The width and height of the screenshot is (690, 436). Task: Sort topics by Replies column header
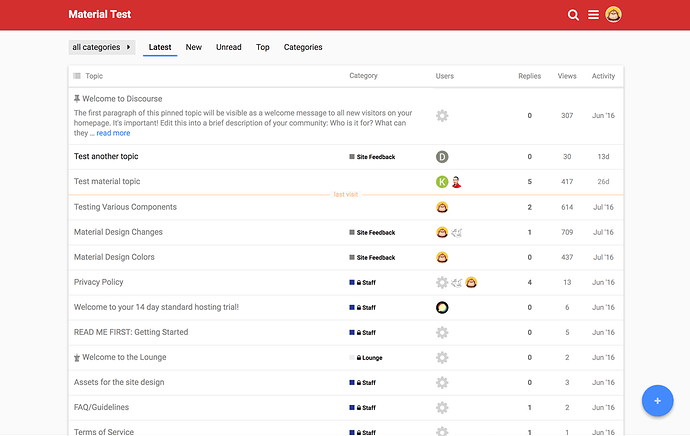click(x=529, y=76)
